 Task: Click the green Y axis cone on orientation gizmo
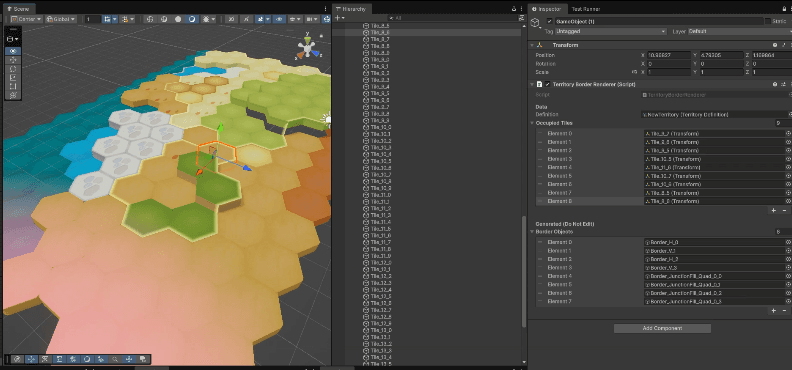pyautogui.click(x=307, y=39)
